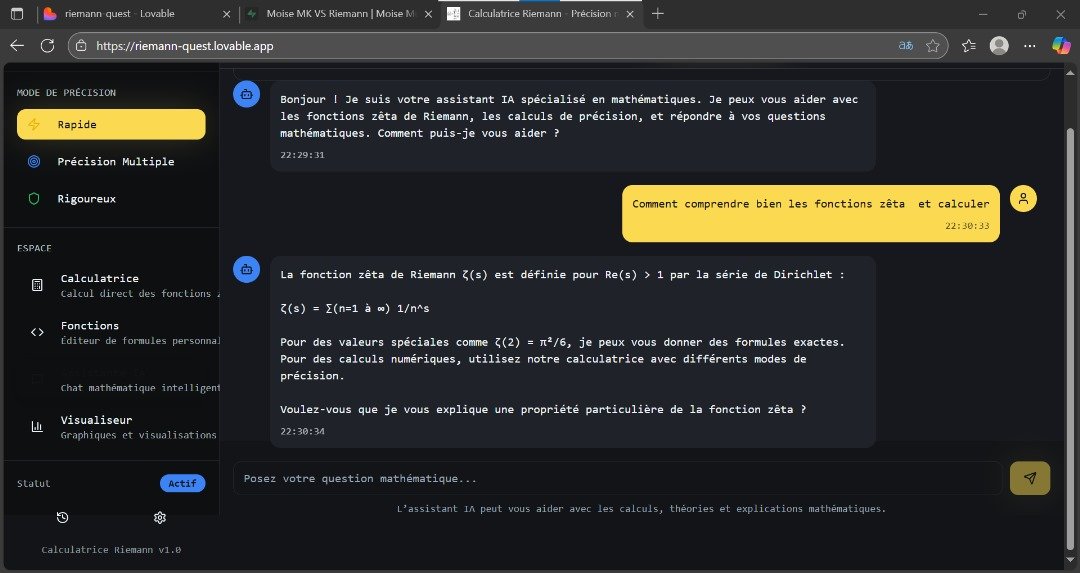Close the Calculatrice Riemann tab
Image resolution: width=1080 pixels, height=573 pixels.
[630, 14]
